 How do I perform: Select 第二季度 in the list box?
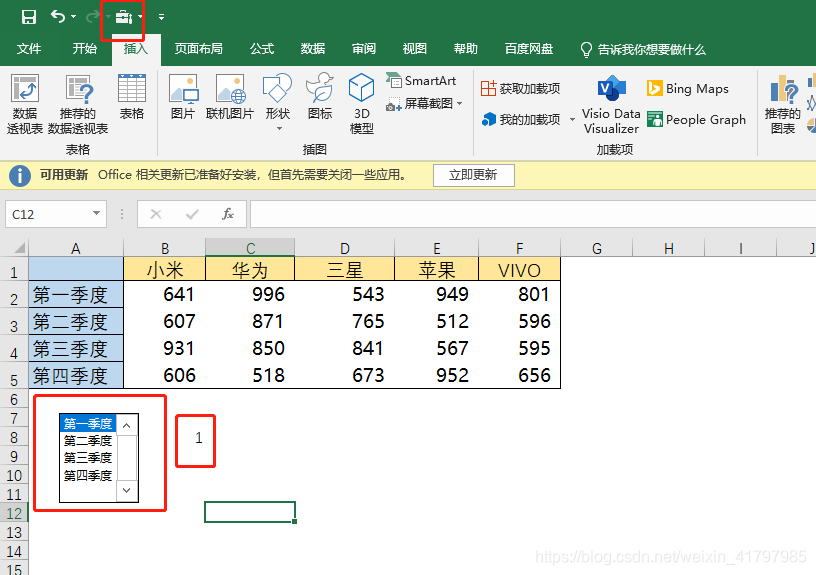(x=88, y=441)
